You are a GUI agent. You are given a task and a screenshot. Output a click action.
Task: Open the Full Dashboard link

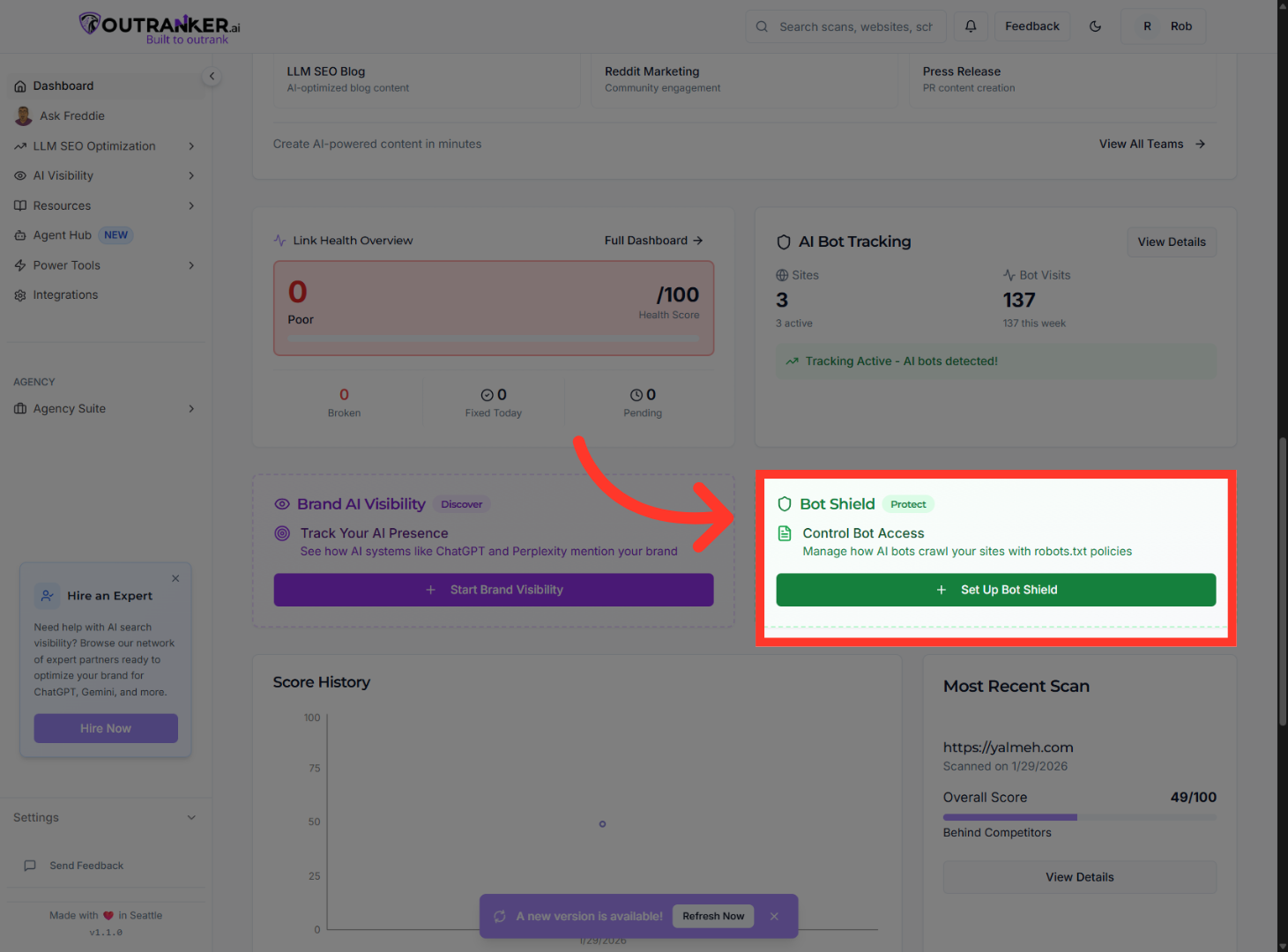(x=653, y=241)
